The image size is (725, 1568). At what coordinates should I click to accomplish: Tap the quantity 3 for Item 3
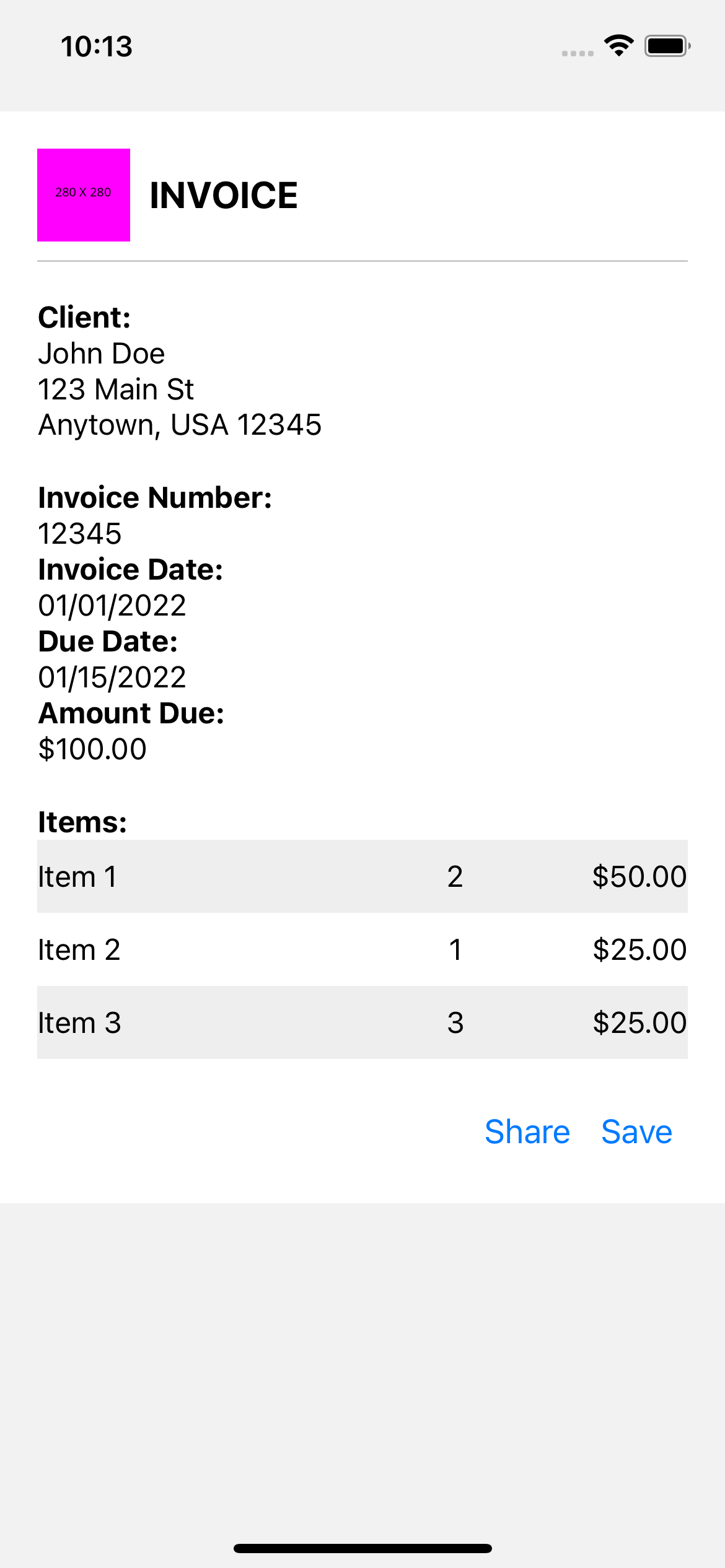[x=455, y=1023]
